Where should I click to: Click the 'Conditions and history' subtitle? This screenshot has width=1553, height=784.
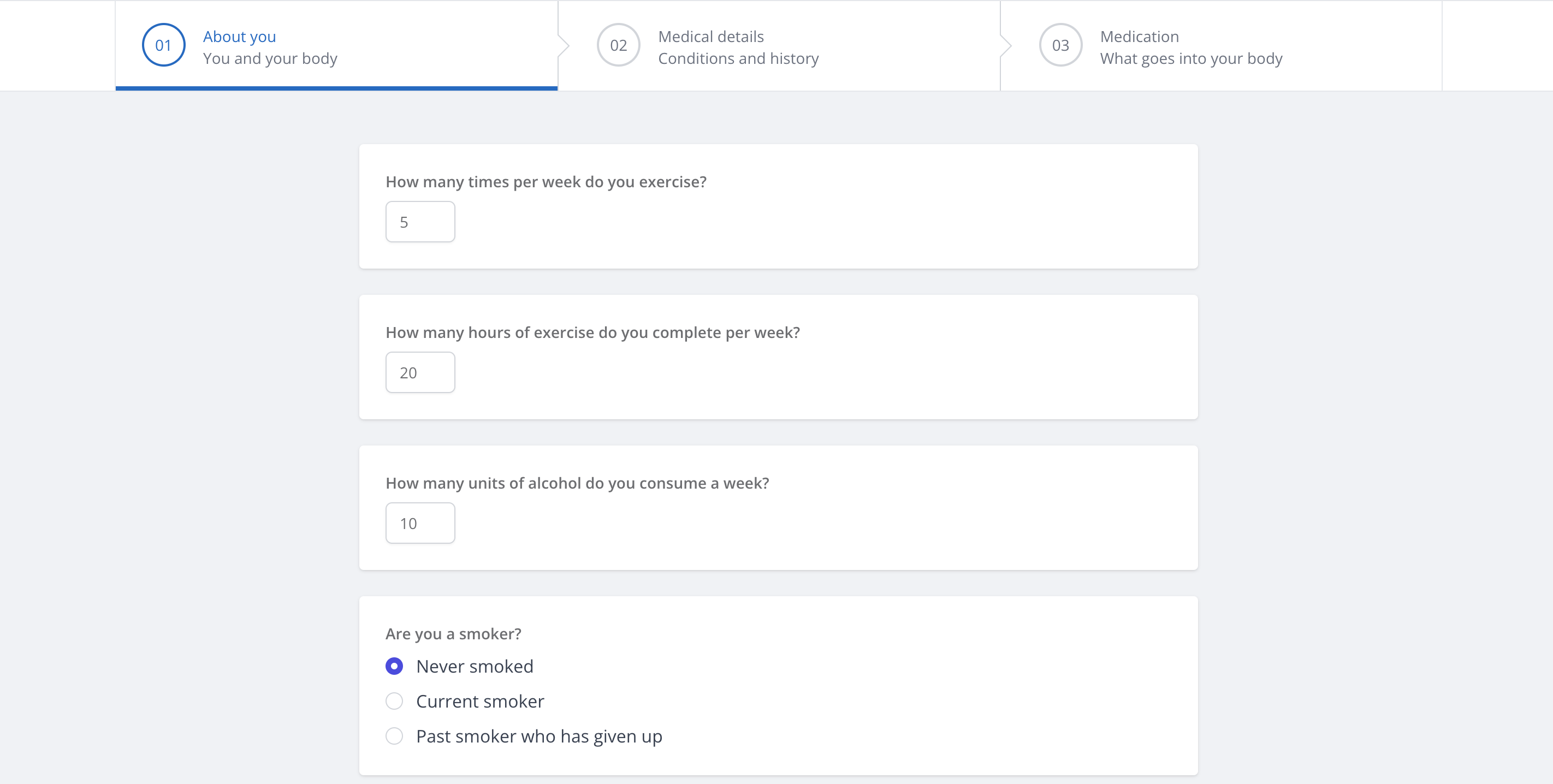[738, 58]
